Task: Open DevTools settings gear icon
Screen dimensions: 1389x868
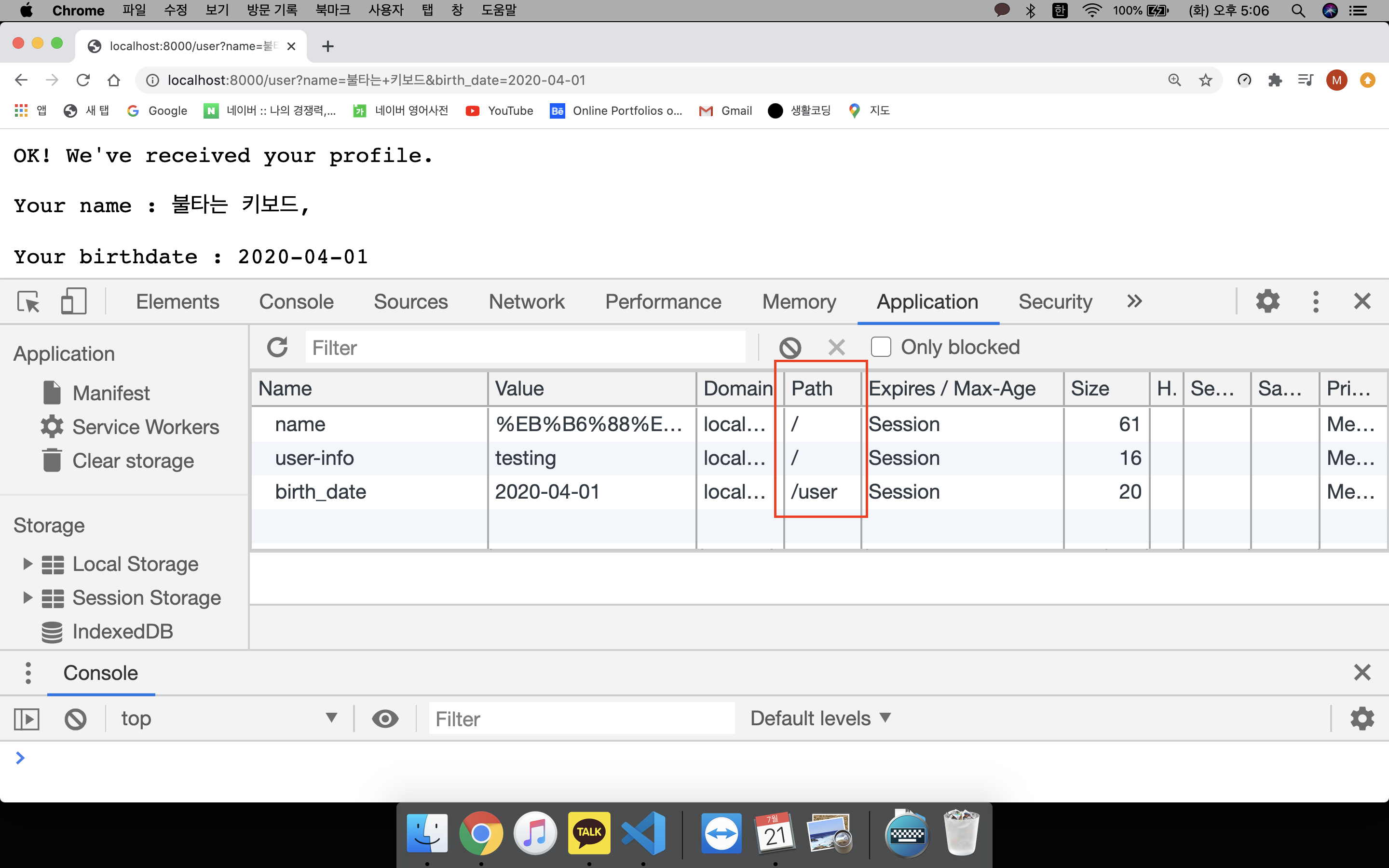Action: pos(1267,301)
